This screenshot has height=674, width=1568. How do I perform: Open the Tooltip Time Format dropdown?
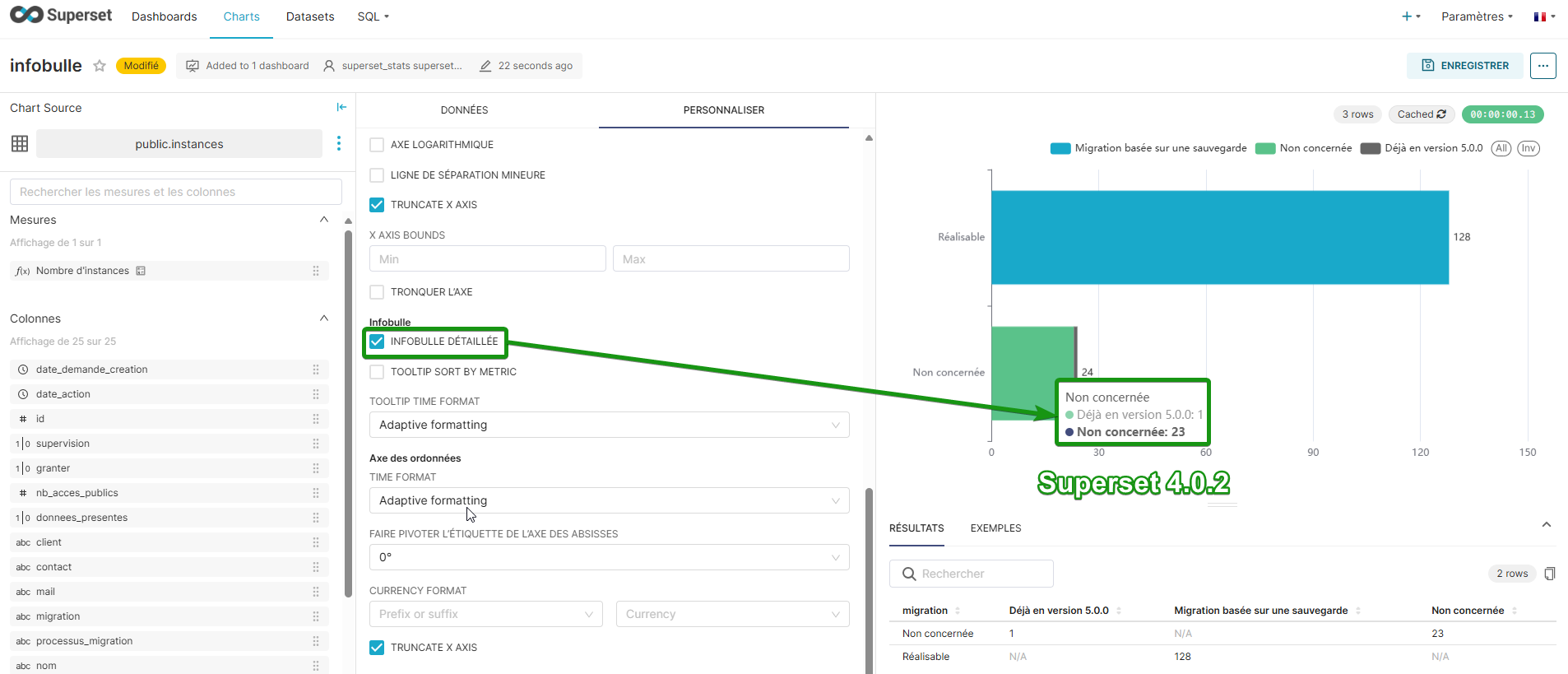[609, 425]
